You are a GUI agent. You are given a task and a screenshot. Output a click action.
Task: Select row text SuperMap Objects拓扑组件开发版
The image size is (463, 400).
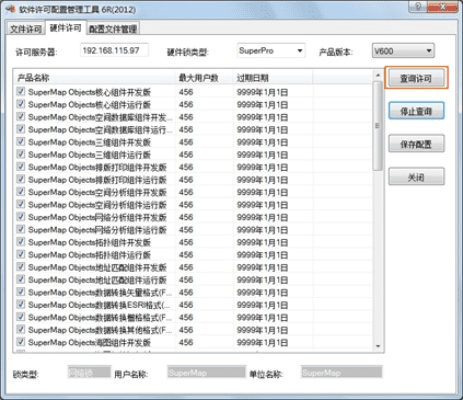point(89,242)
